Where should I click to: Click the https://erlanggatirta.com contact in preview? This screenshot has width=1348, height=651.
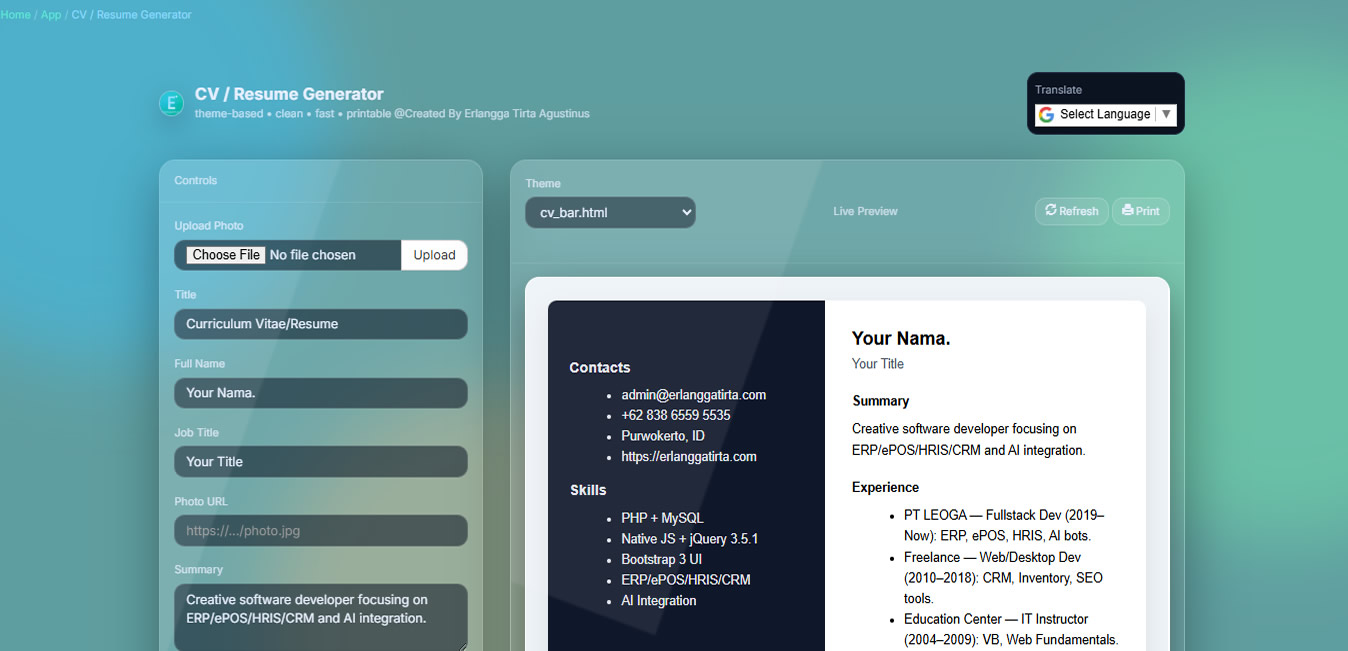[x=689, y=456]
